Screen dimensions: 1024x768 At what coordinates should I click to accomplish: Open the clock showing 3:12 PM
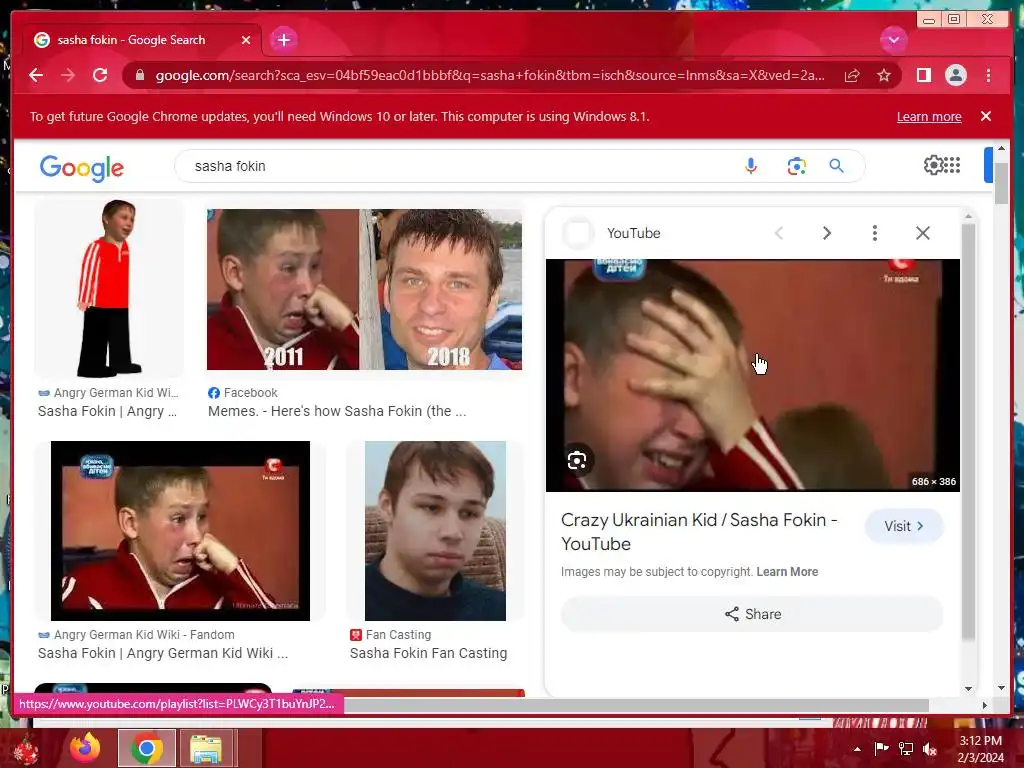981,749
